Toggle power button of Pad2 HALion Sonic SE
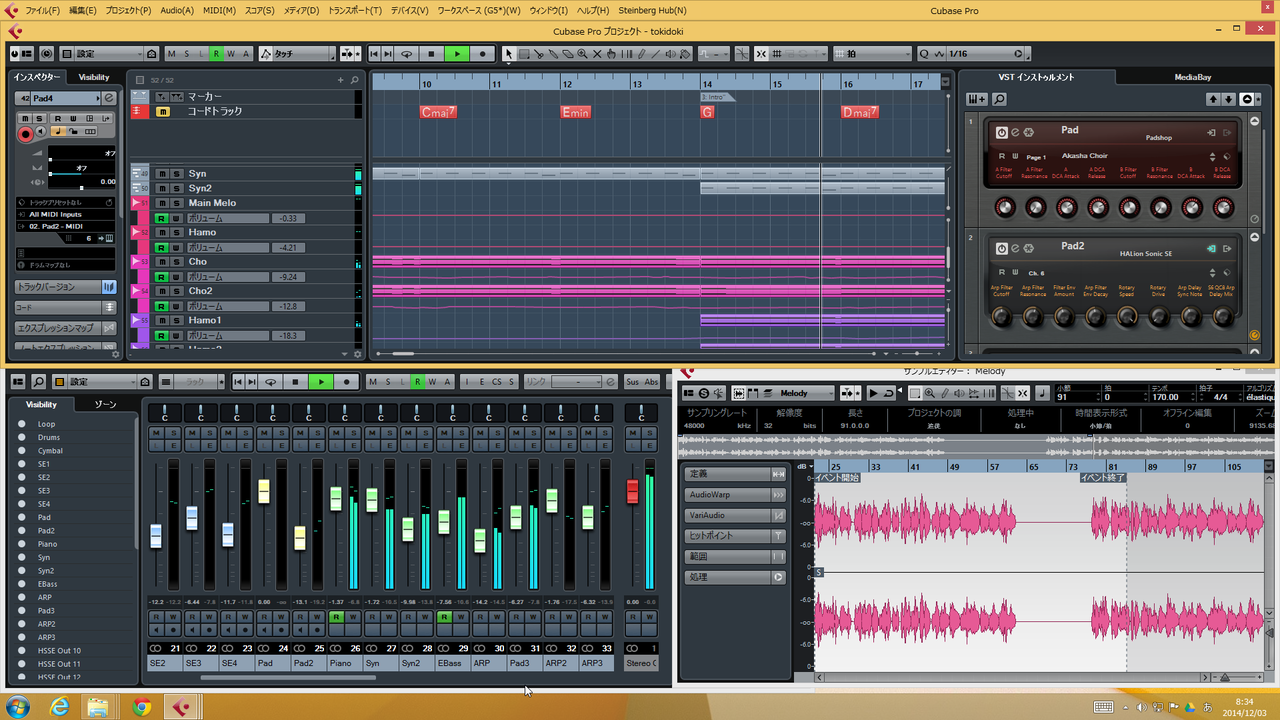 [x=1001, y=248]
